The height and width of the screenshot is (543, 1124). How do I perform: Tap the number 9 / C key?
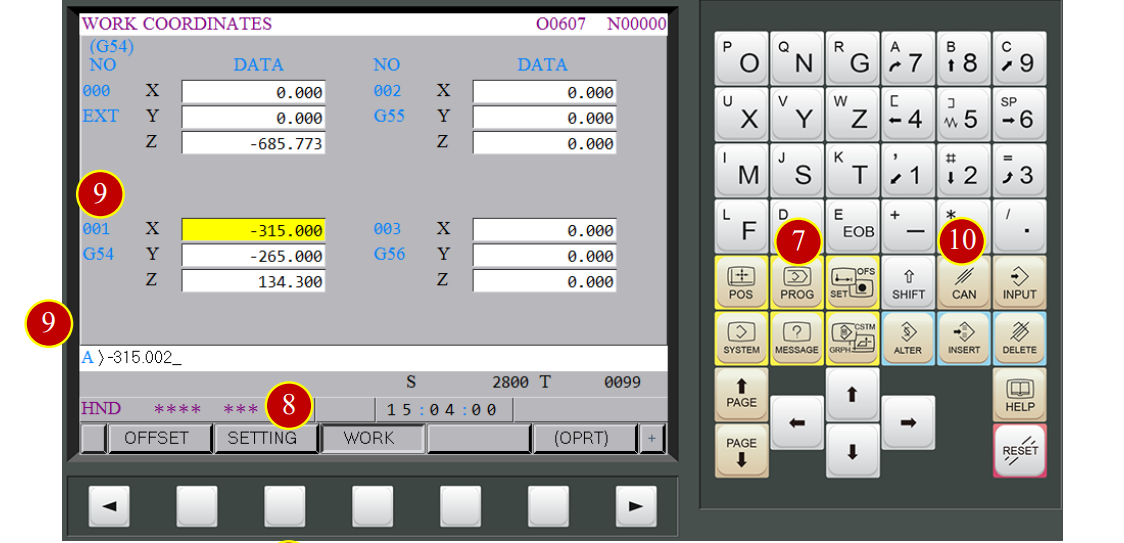1019,58
